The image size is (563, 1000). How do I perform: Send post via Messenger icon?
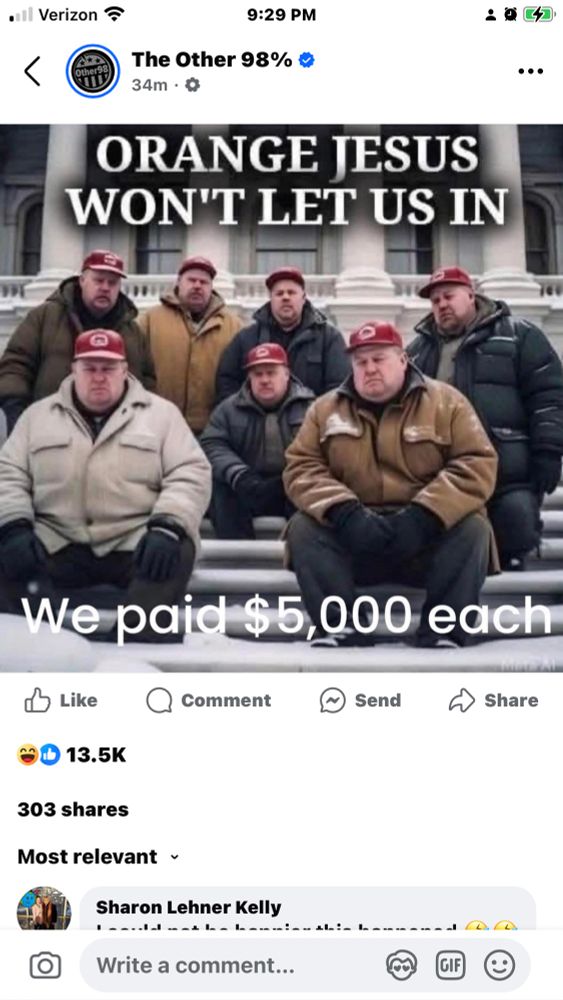pos(360,700)
